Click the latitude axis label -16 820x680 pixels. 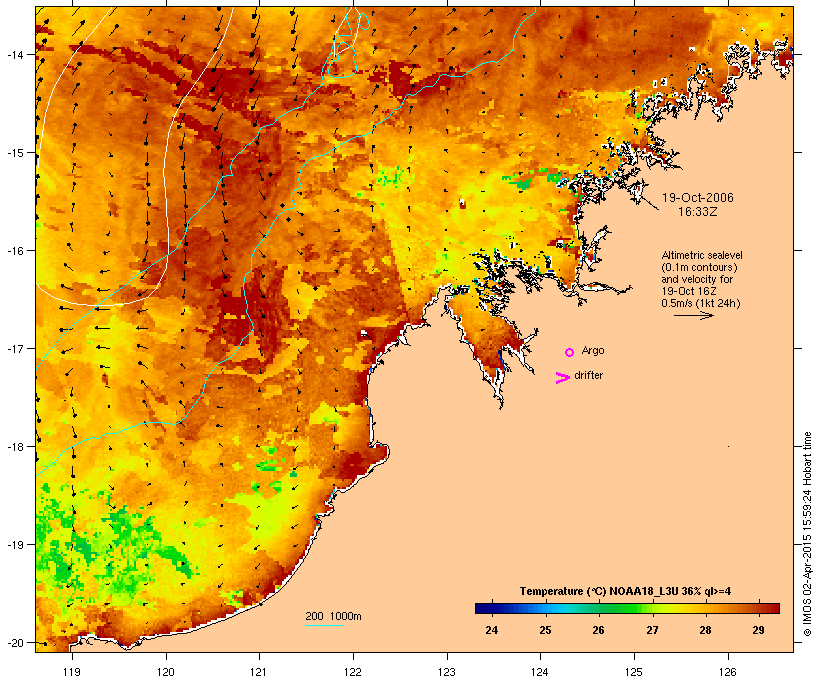coord(14,251)
